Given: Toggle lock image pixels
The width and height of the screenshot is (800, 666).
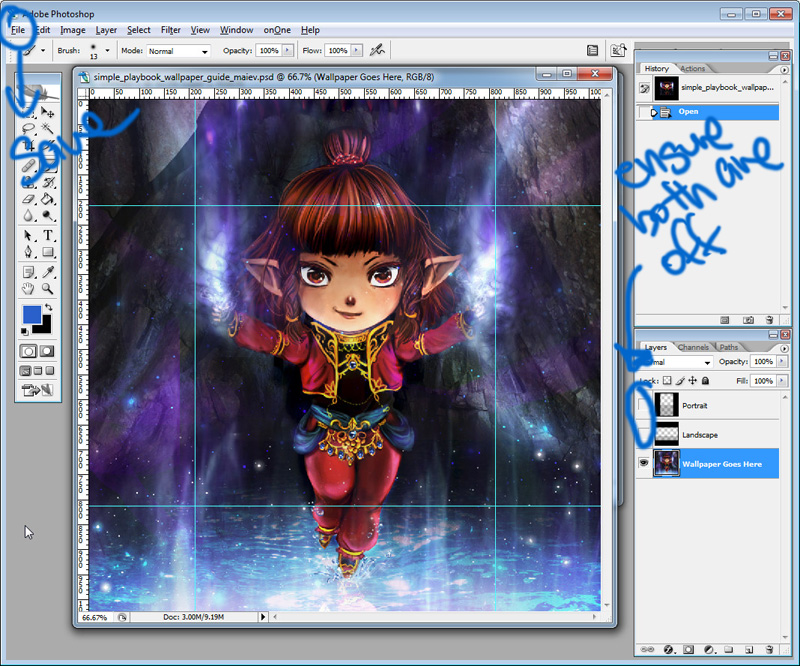Looking at the screenshot, I should pos(680,381).
